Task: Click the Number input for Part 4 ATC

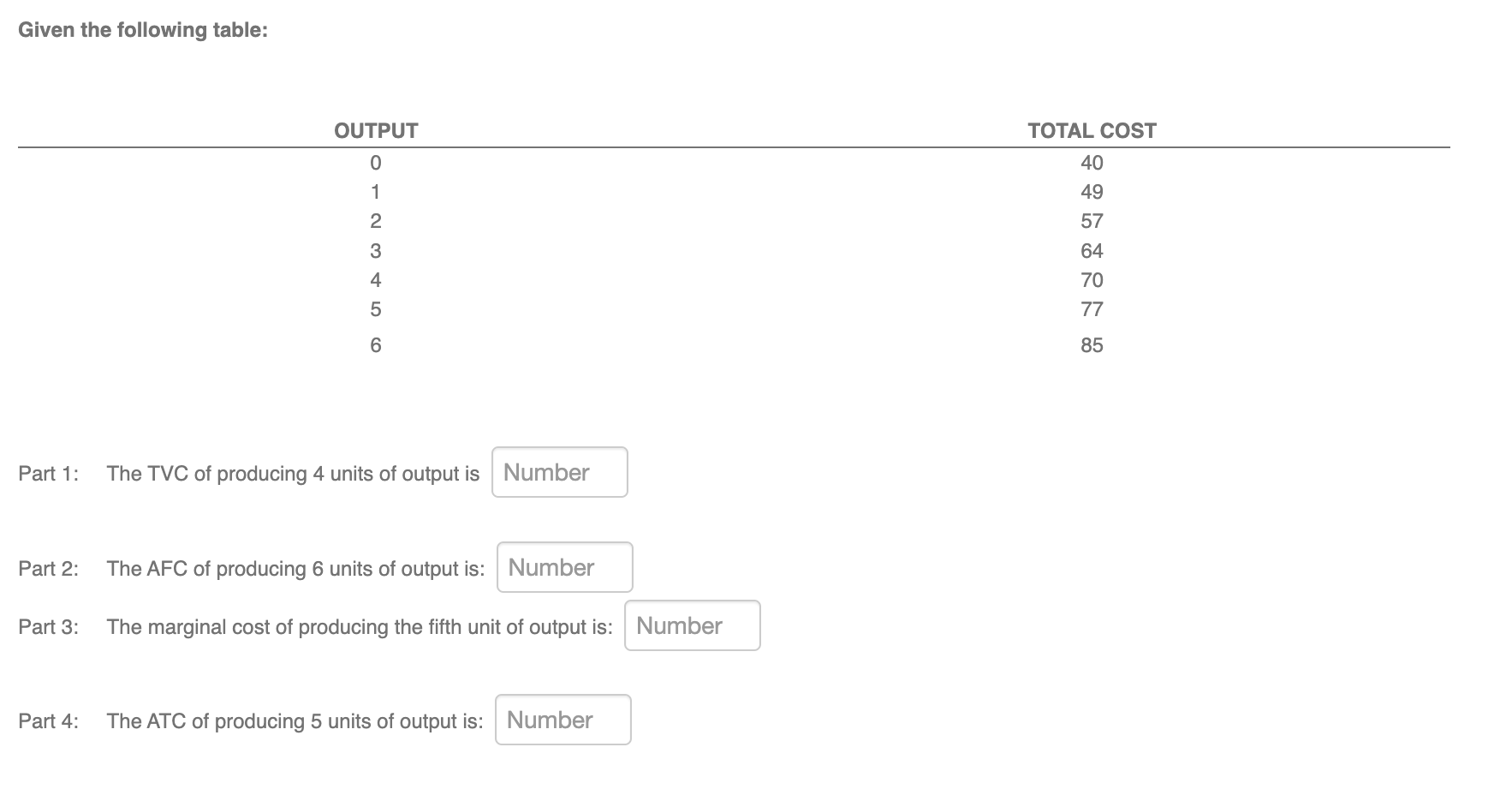Action: pos(563,720)
